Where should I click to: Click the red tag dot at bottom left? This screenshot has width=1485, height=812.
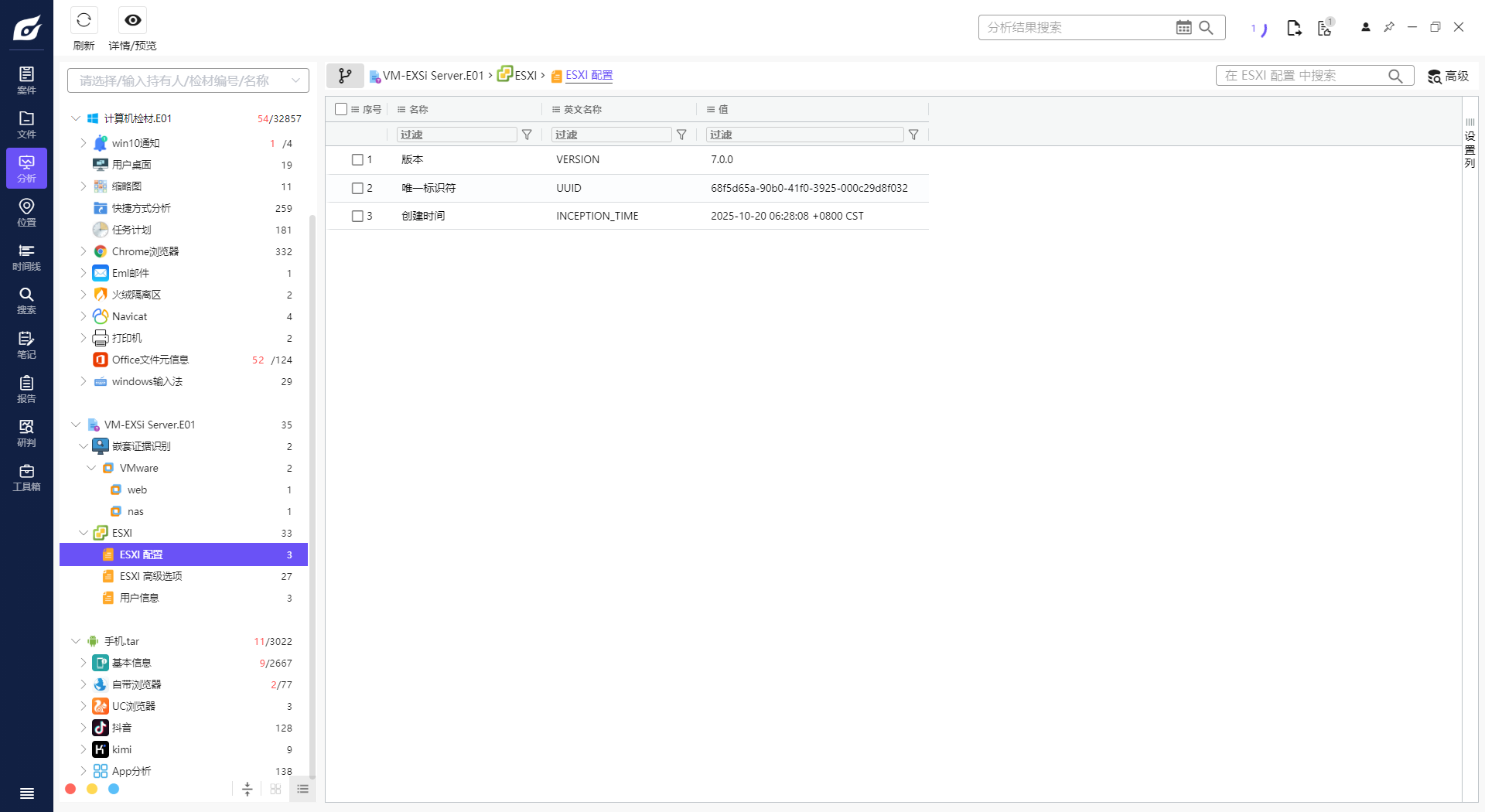point(70,789)
